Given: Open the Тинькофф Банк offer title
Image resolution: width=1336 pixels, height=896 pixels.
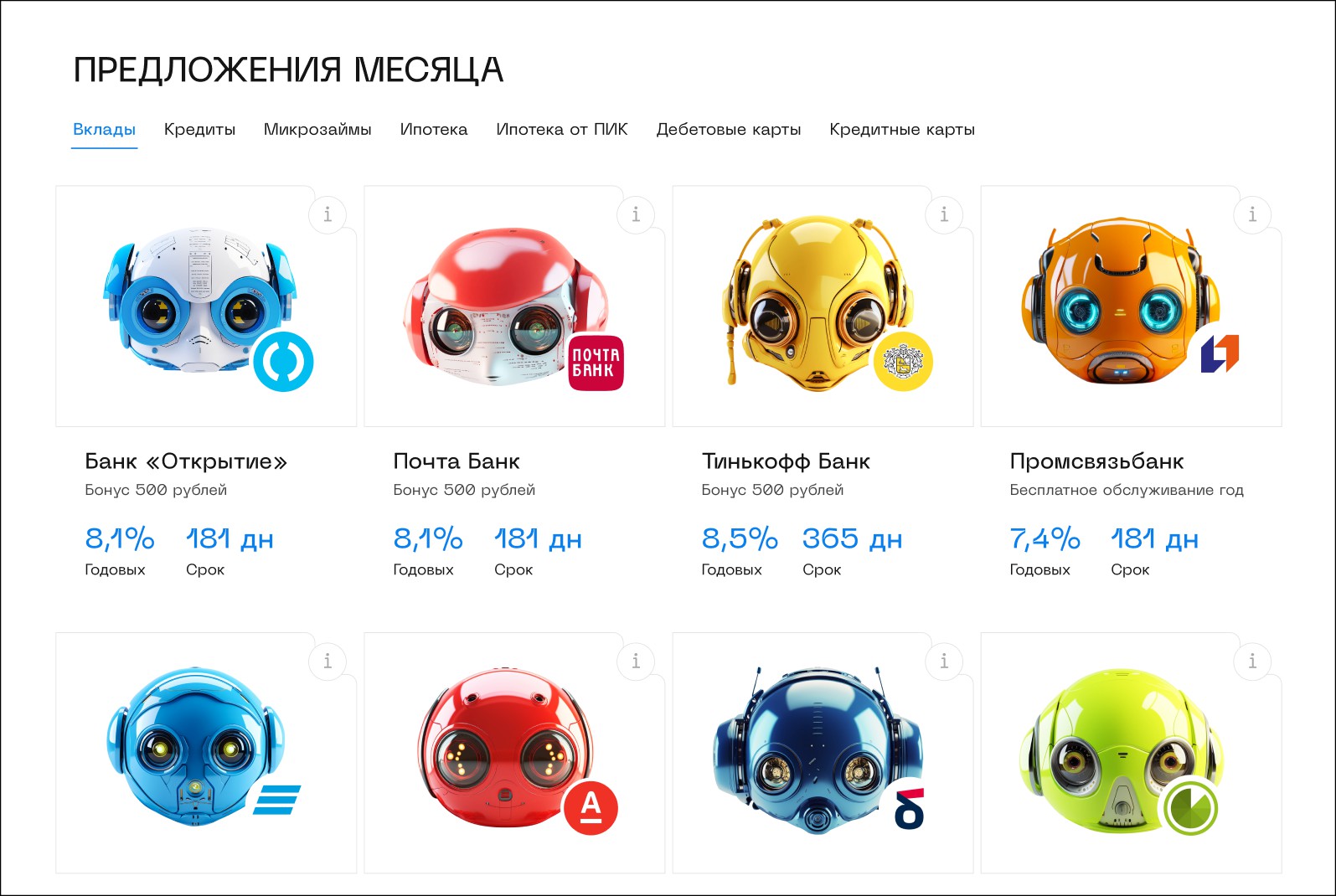Looking at the screenshot, I should pyautogui.click(x=786, y=461).
